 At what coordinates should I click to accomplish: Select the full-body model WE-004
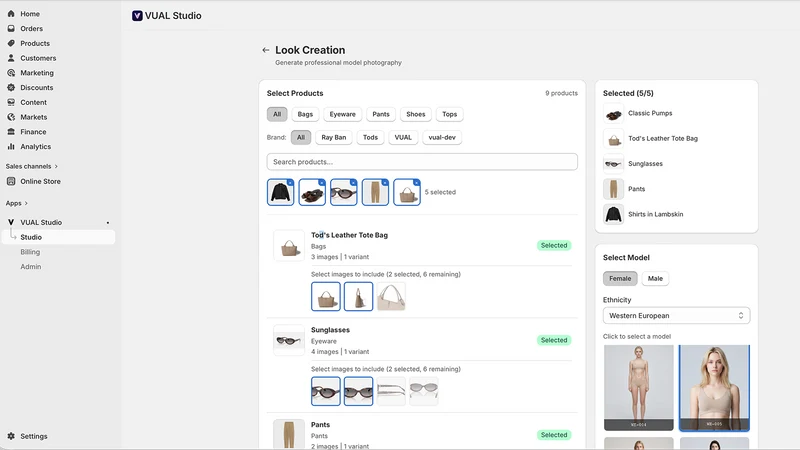coord(638,388)
